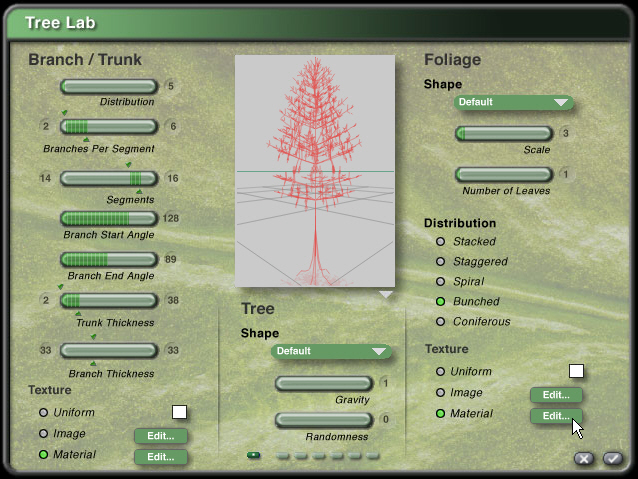
Task: Select Coniferous foliage distribution
Action: (x=440, y=322)
